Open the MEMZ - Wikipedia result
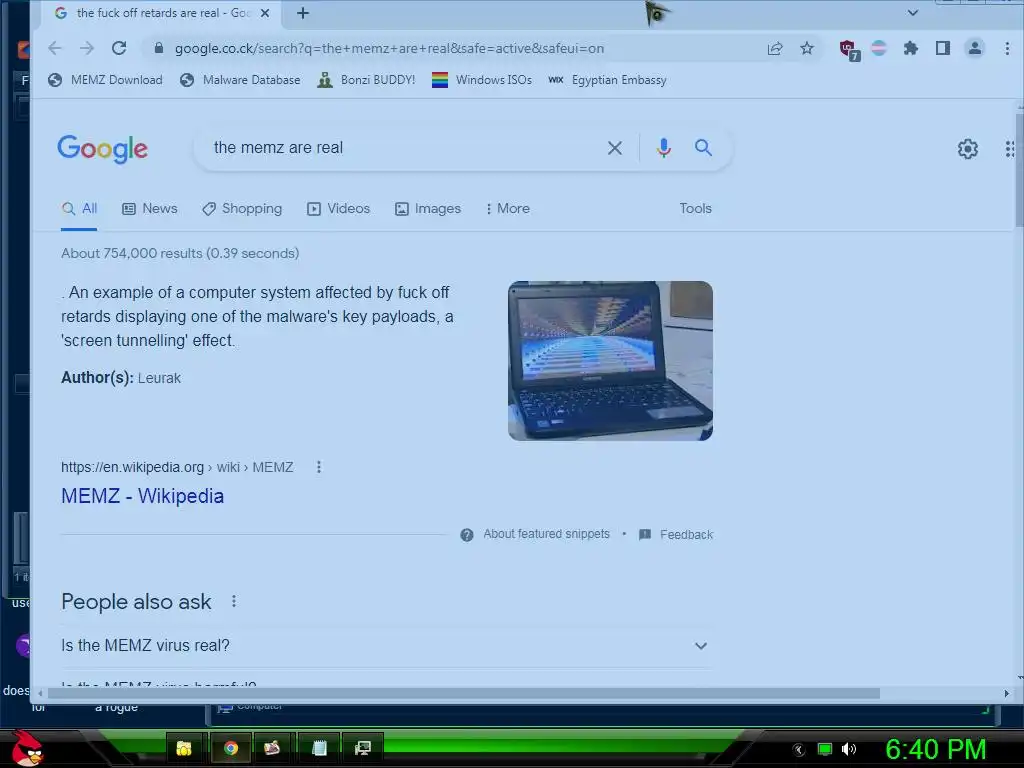The image size is (1024, 768). [x=142, y=496]
